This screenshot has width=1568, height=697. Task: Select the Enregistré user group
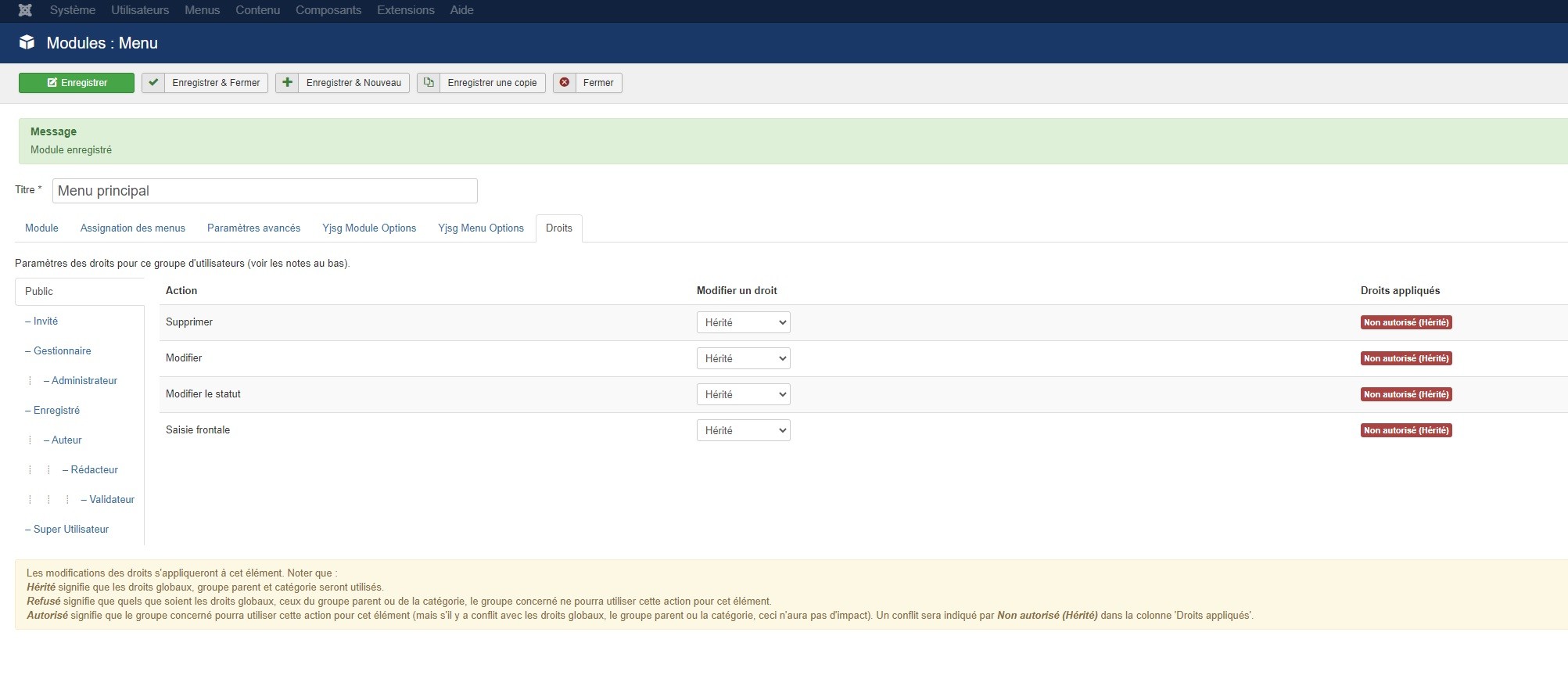(x=52, y=411)
